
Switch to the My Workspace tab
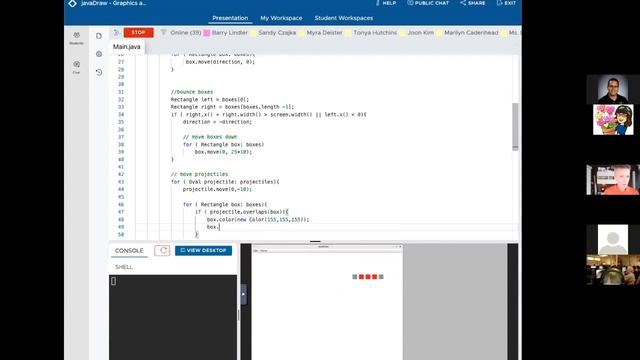tap(281, 18)
